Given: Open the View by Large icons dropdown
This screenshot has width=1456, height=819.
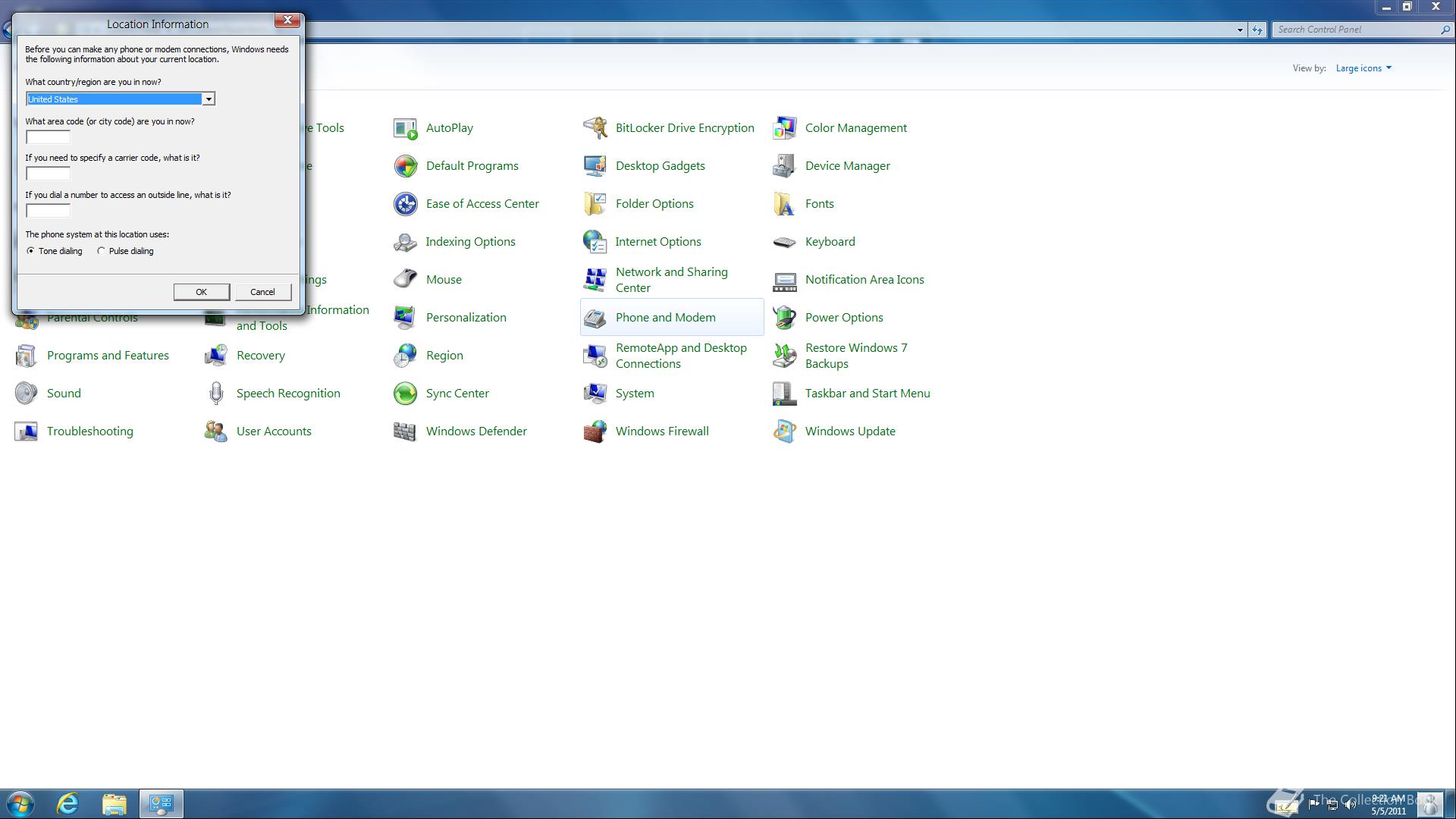Looking at the screenshot, I should click(1363, 68).
